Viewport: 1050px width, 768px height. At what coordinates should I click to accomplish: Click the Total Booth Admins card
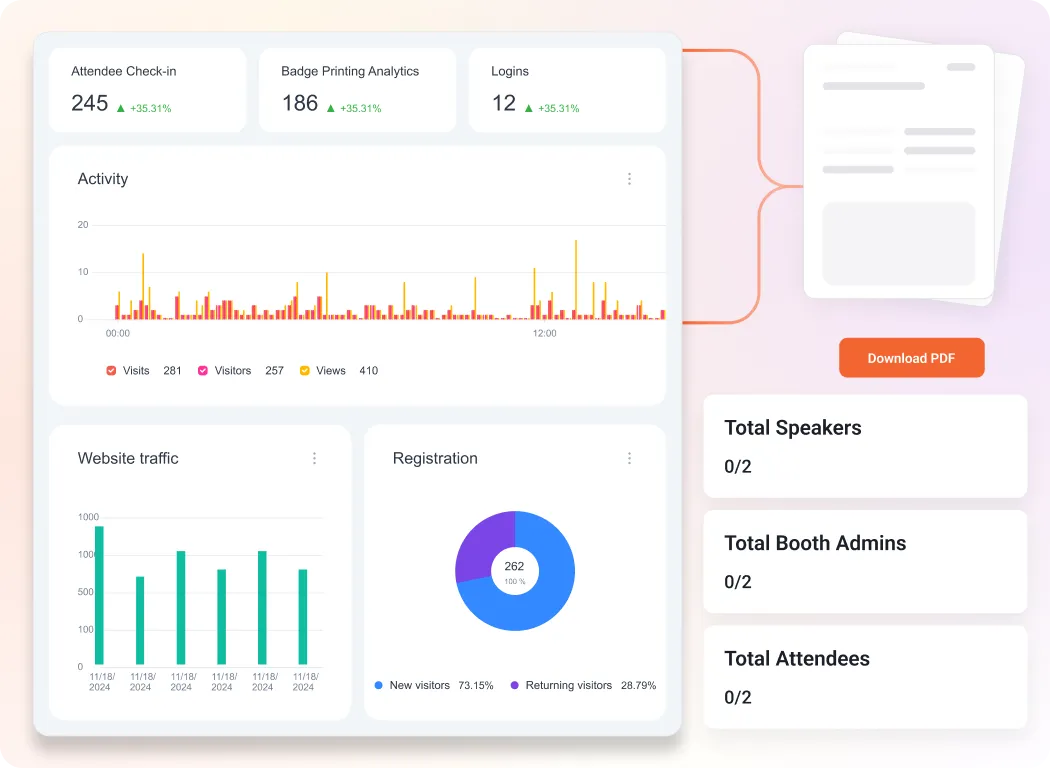[x=864, y=561]
